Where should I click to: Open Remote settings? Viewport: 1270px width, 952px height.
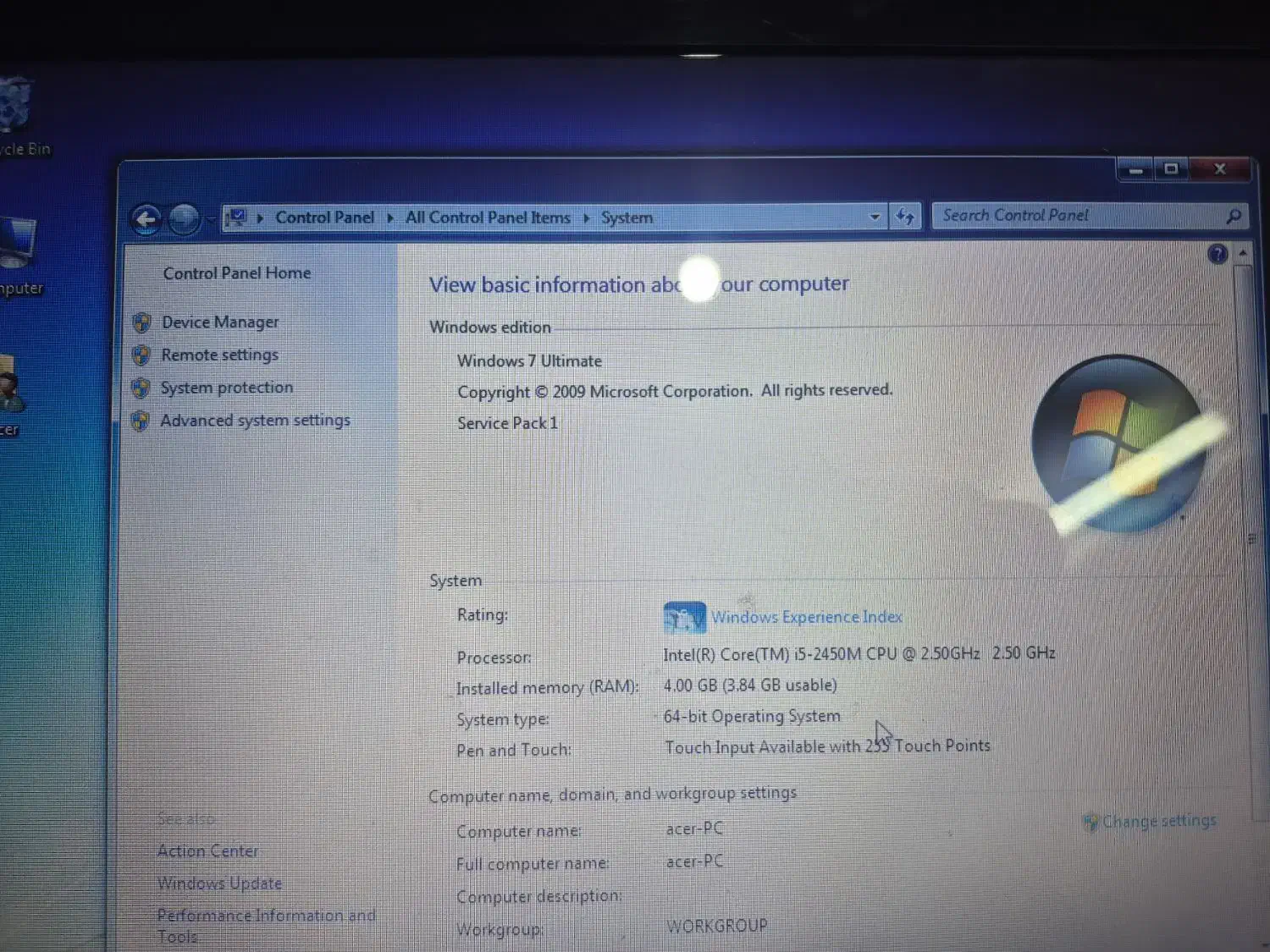(x=219, y=355)
